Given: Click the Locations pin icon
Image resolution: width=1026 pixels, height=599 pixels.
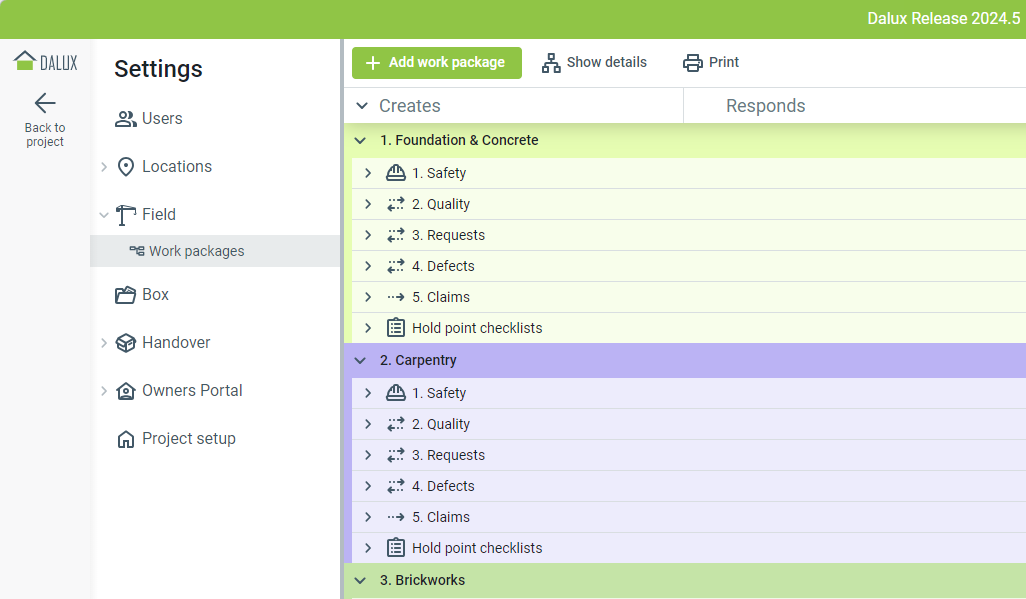Looking at the screenshot, I should click(126, 167).
